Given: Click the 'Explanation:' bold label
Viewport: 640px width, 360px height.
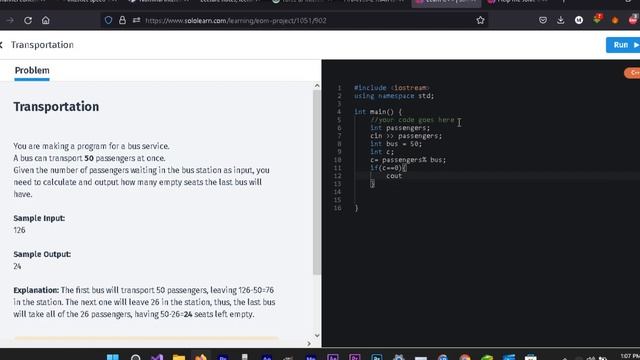Looking at the screenshot, I should (x=36, y=290).
